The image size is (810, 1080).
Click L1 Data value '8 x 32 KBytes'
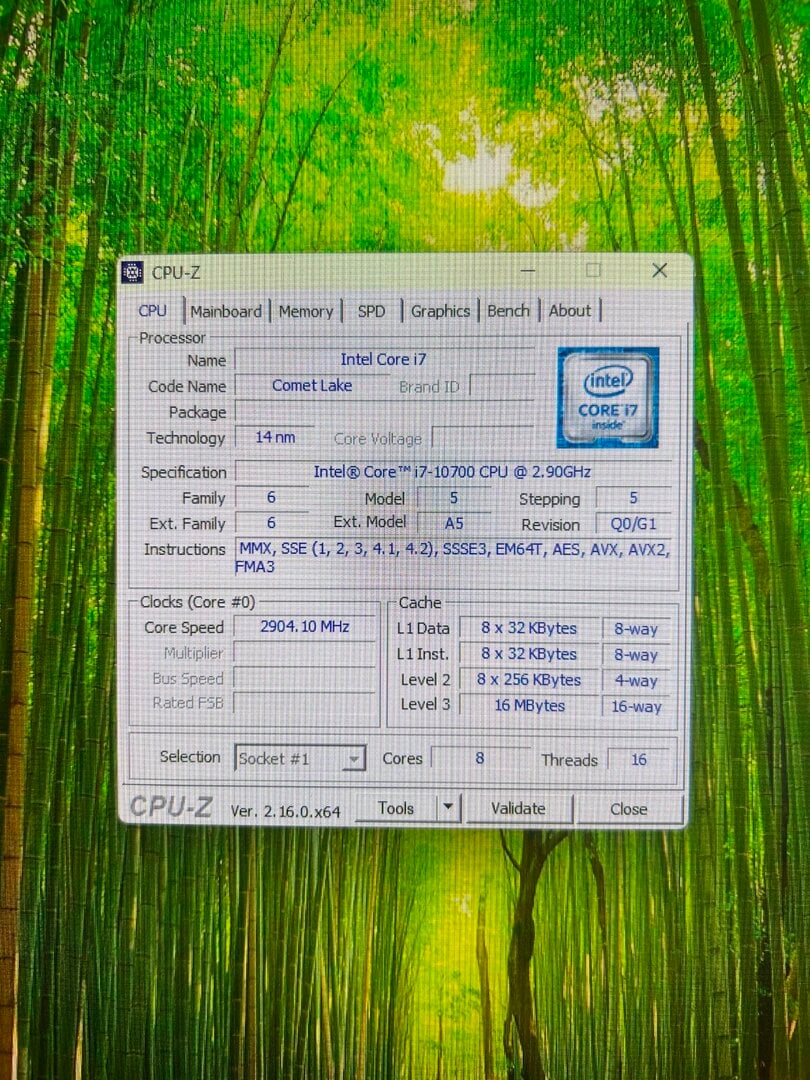[529, 628]
